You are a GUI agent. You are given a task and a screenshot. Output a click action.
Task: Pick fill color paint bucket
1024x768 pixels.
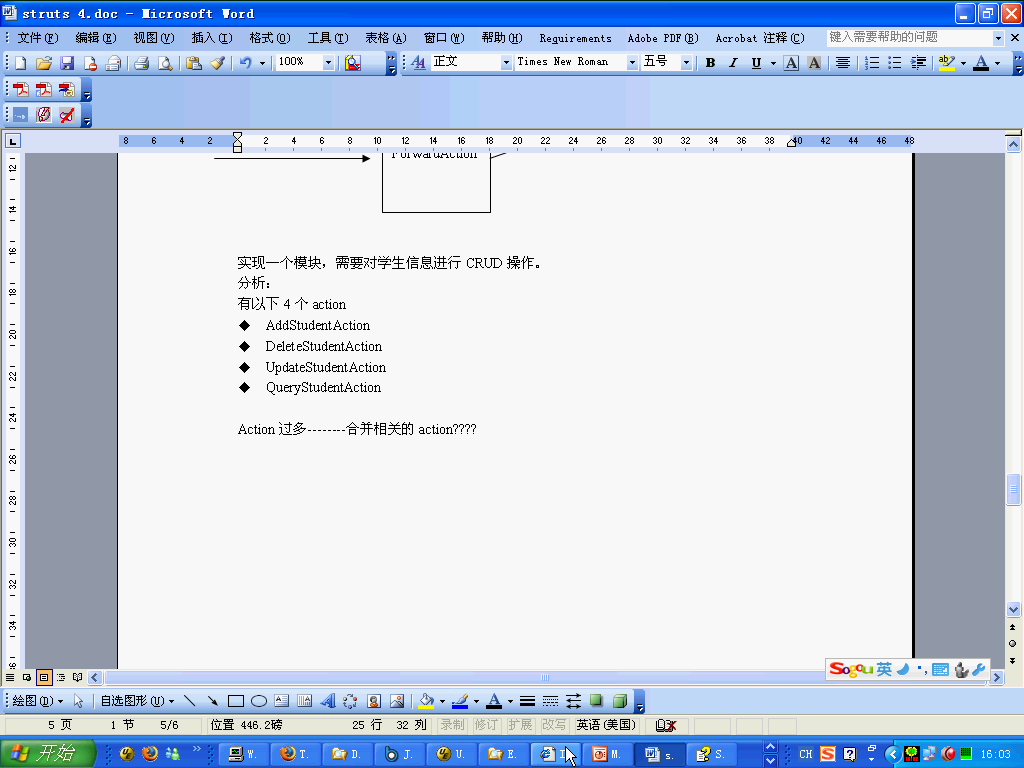(x=426, y=701)
